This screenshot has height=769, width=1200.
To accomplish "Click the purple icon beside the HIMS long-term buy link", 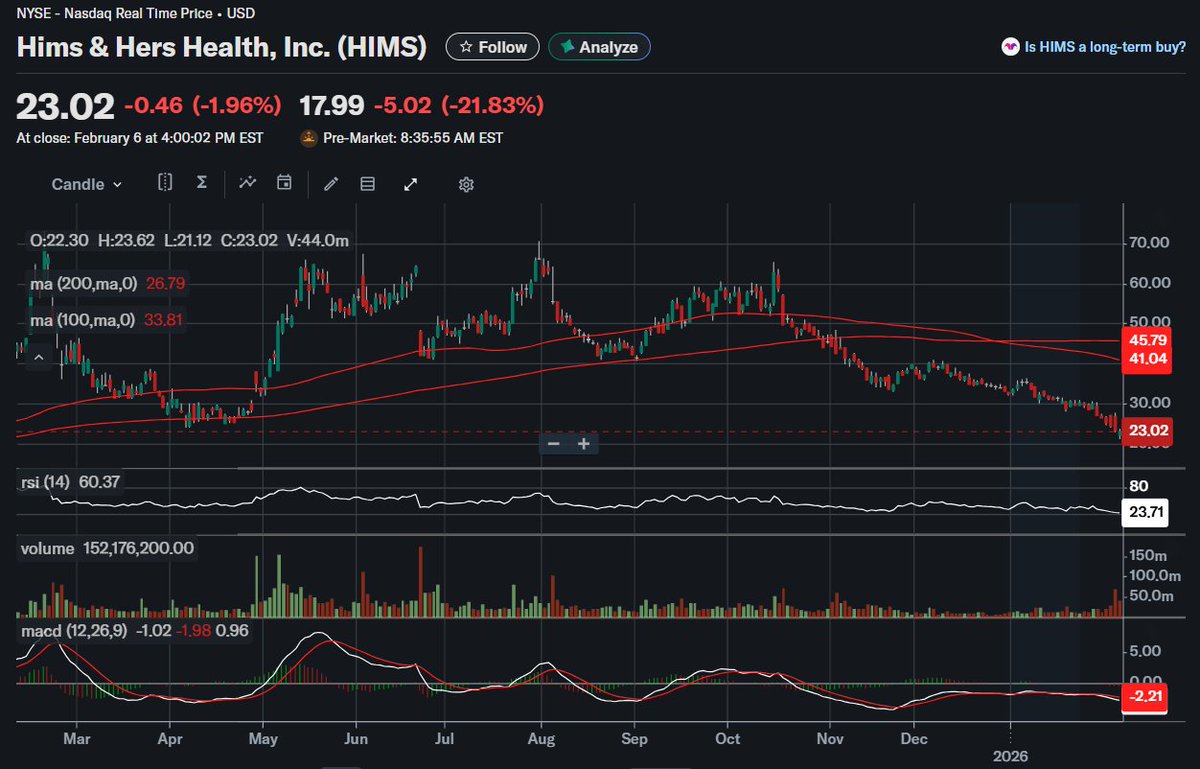I will point(1010,47).
